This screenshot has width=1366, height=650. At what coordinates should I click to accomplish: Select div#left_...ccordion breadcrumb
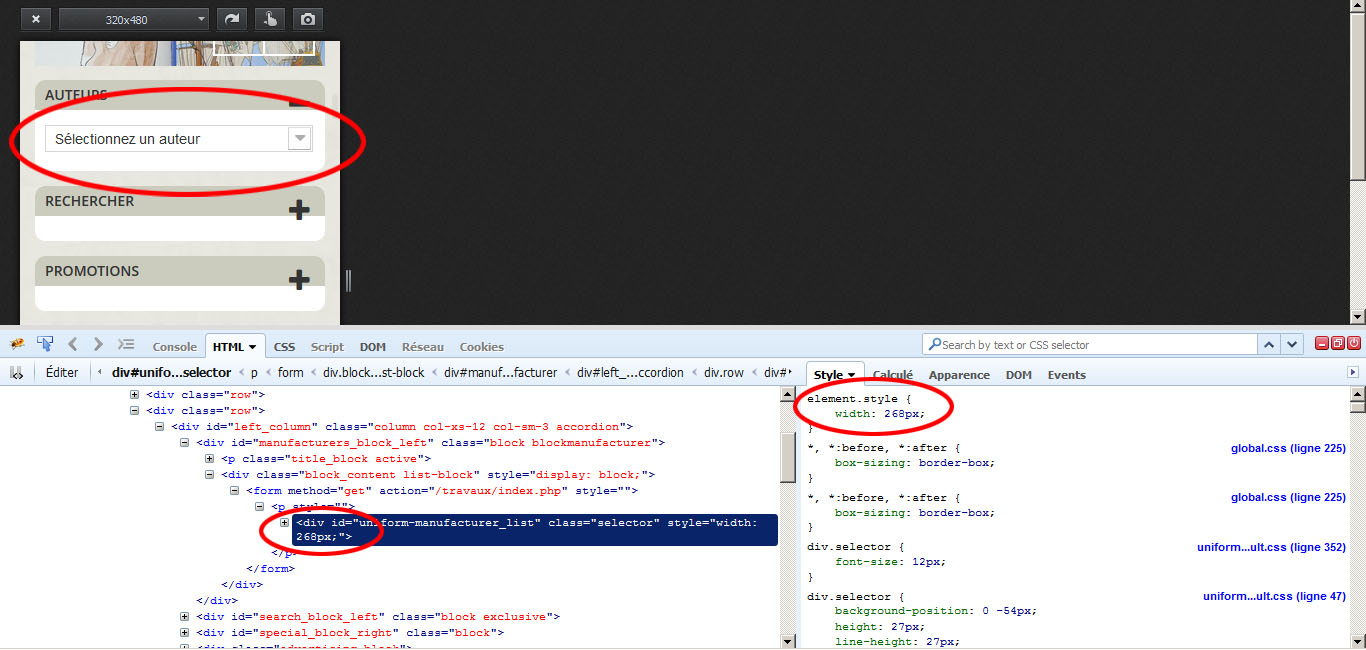click(630, 373)
